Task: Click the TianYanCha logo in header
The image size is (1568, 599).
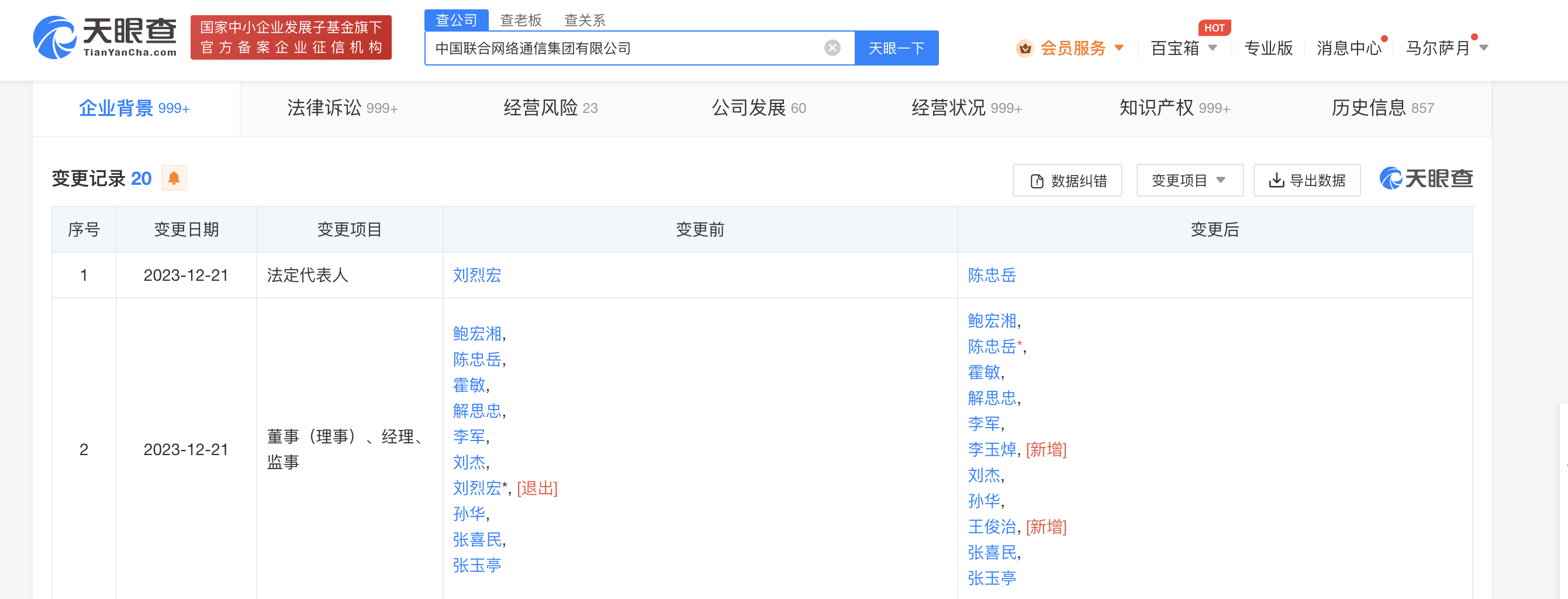Action: pos(105,37)
